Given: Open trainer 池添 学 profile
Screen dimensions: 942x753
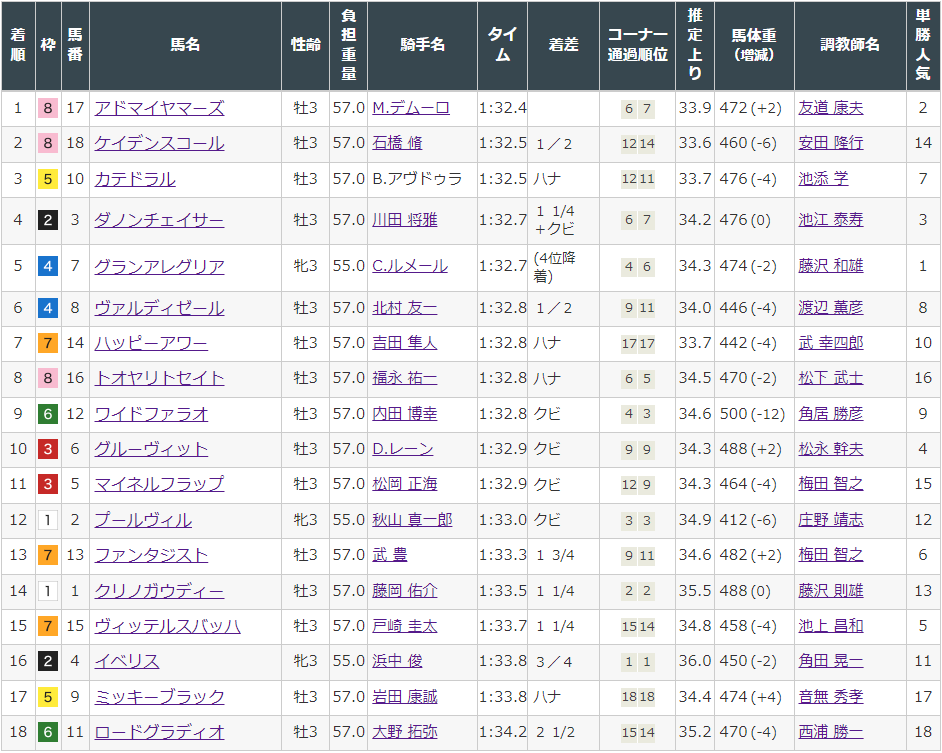Looking at the screenshot, I should (x=823, y=179).
